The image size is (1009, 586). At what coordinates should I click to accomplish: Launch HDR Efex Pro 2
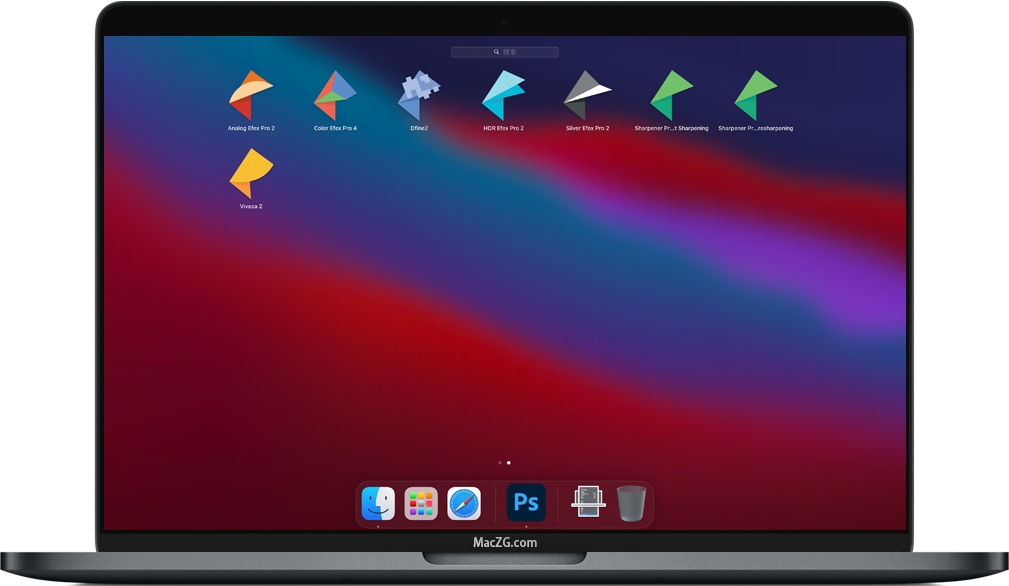503,96
